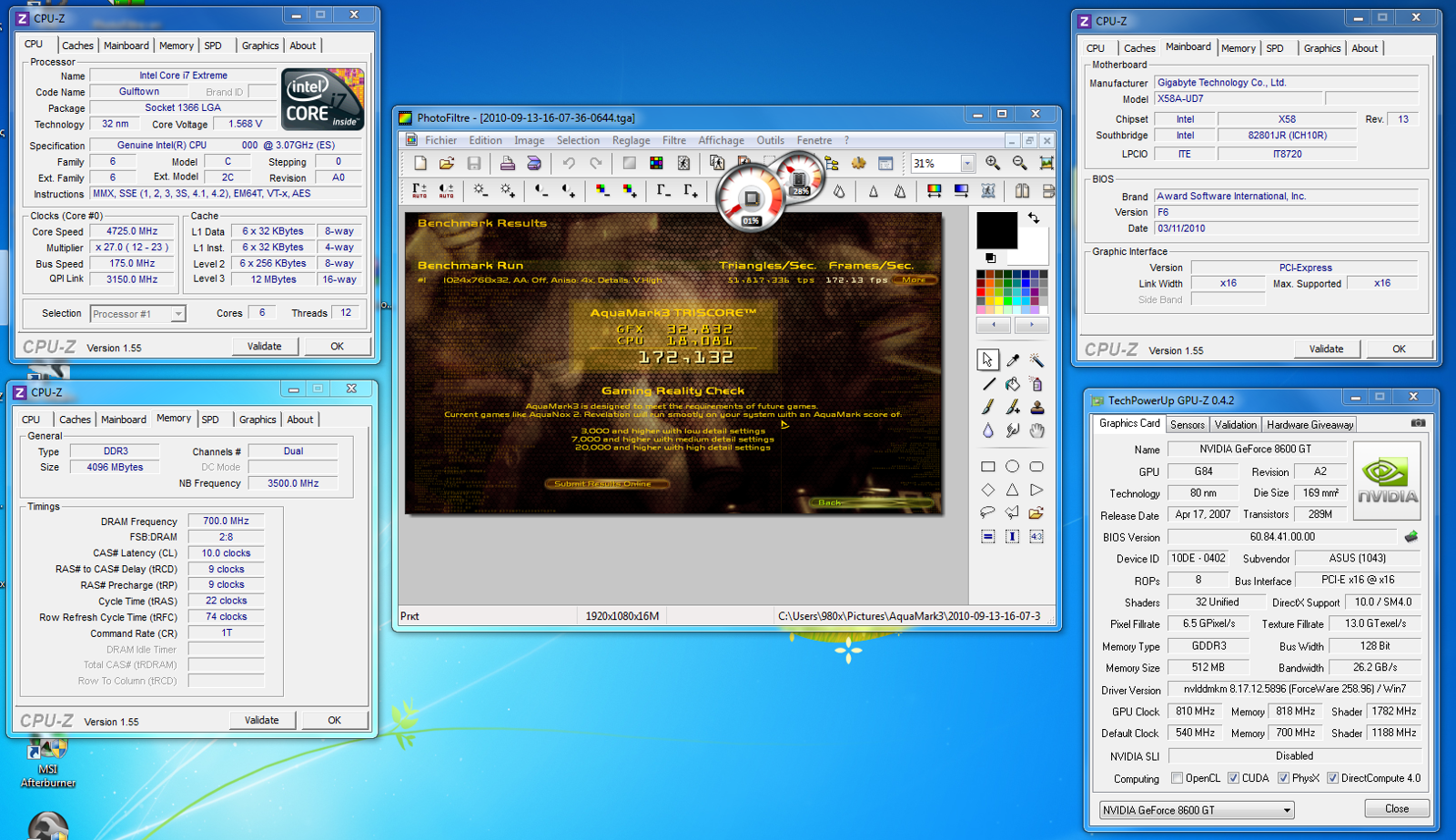1456x840 pixels.
Task: Click the Undo arrow in PhotoFiltre toolbar
Action: [569, 164]
